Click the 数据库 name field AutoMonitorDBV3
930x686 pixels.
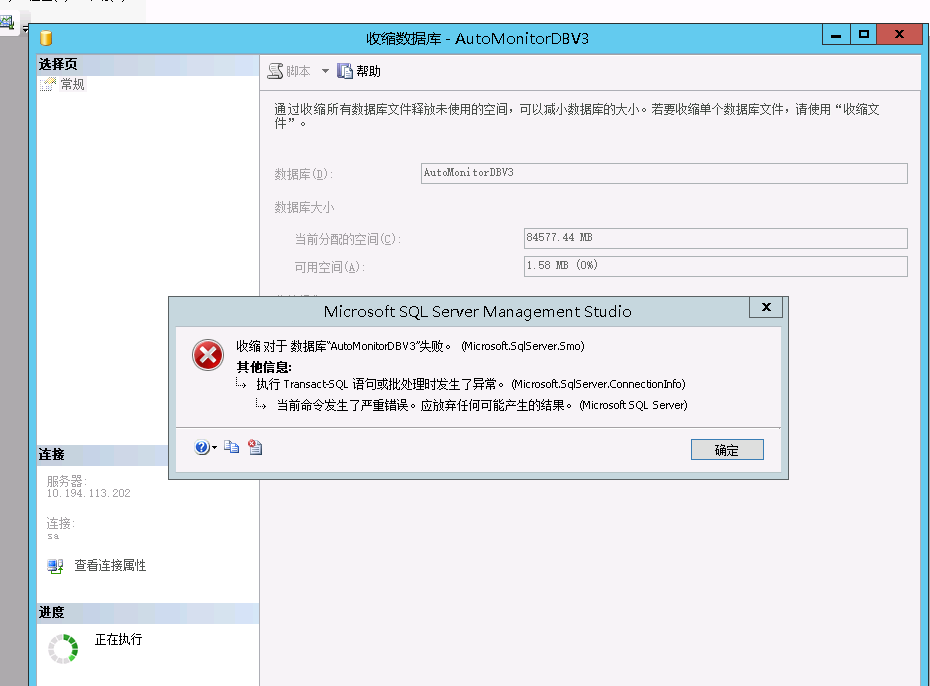tap(664, 173)
